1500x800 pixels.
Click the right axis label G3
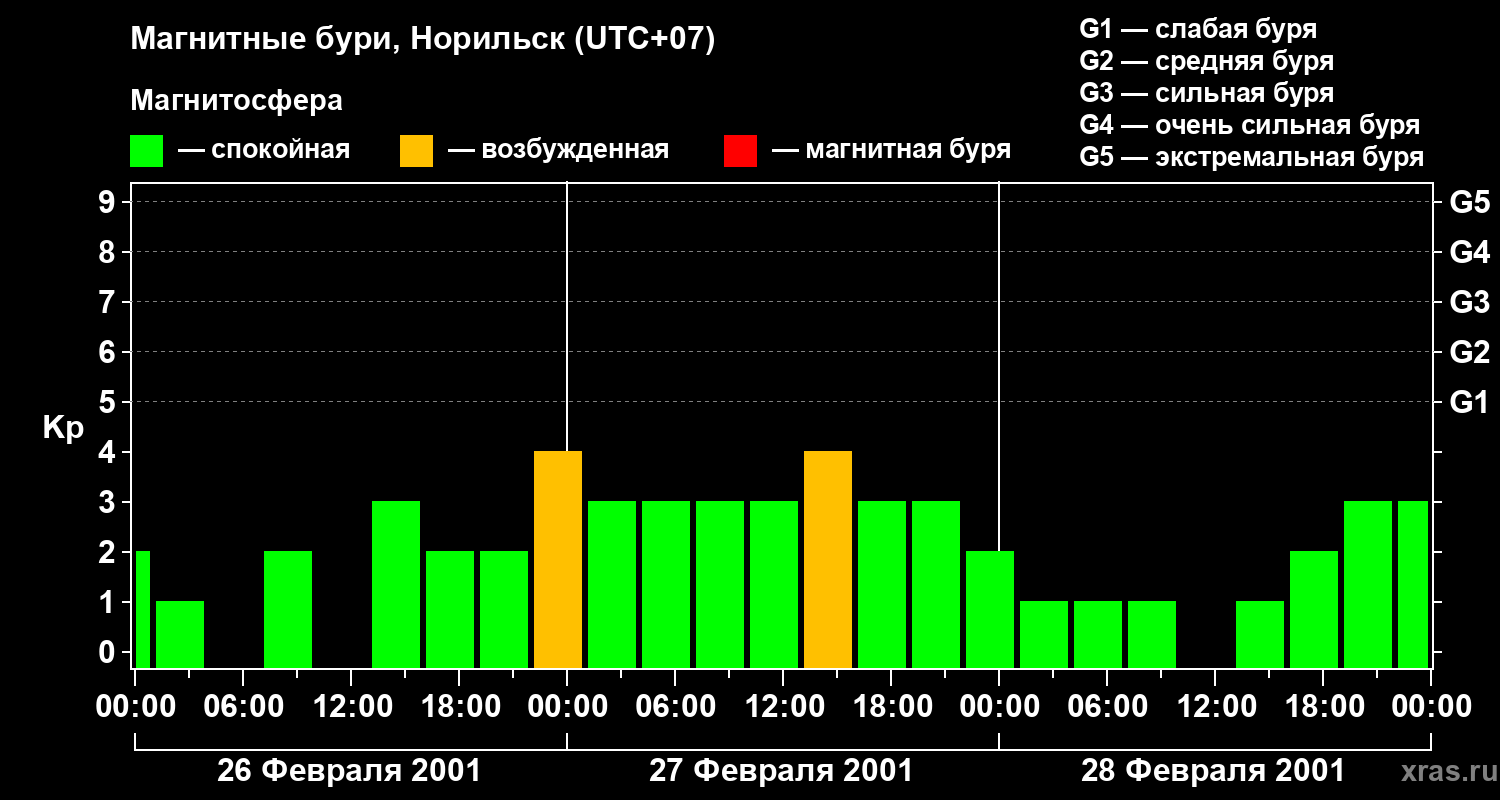[1469, 302]
